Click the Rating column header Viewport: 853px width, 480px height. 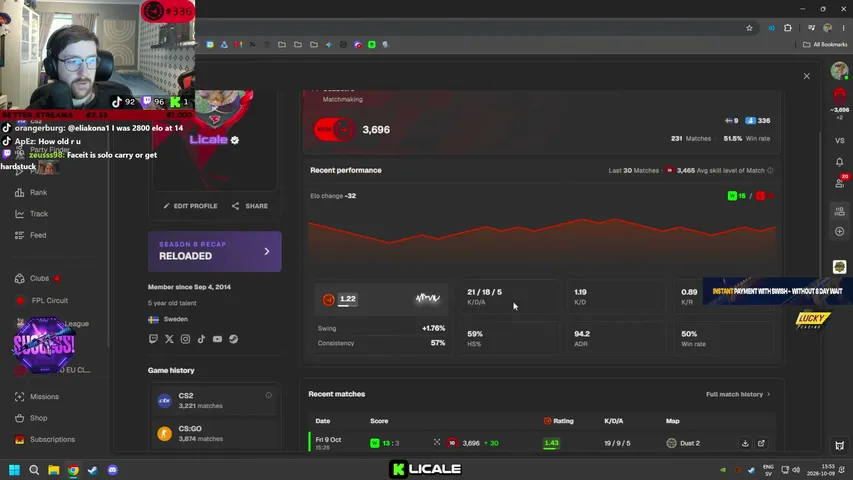click(559, 421)
